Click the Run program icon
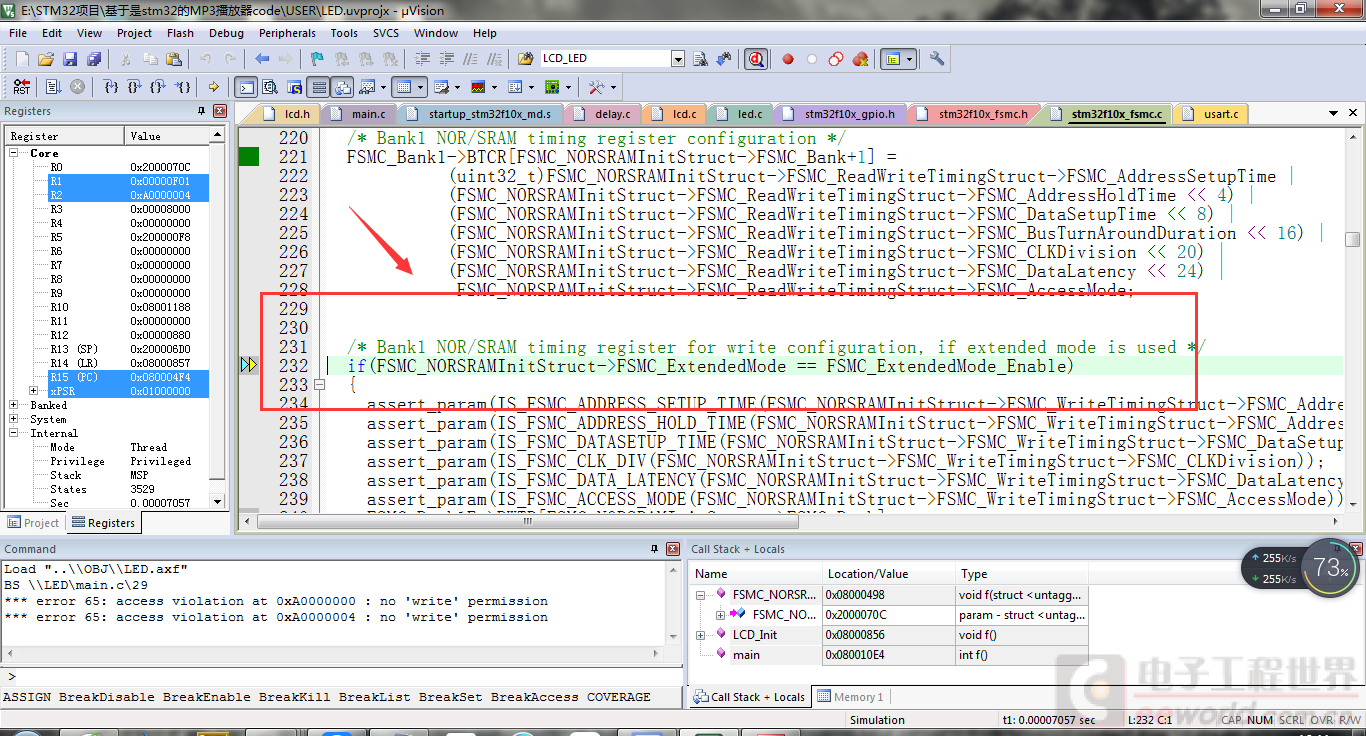 coord(54,87)
